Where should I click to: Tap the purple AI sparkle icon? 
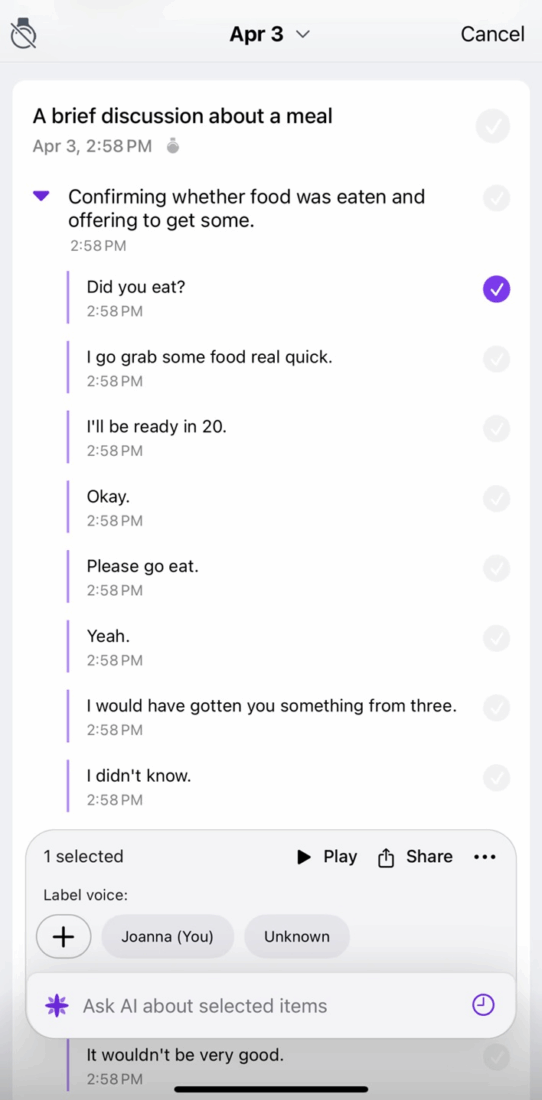(x=57, y=1006)
